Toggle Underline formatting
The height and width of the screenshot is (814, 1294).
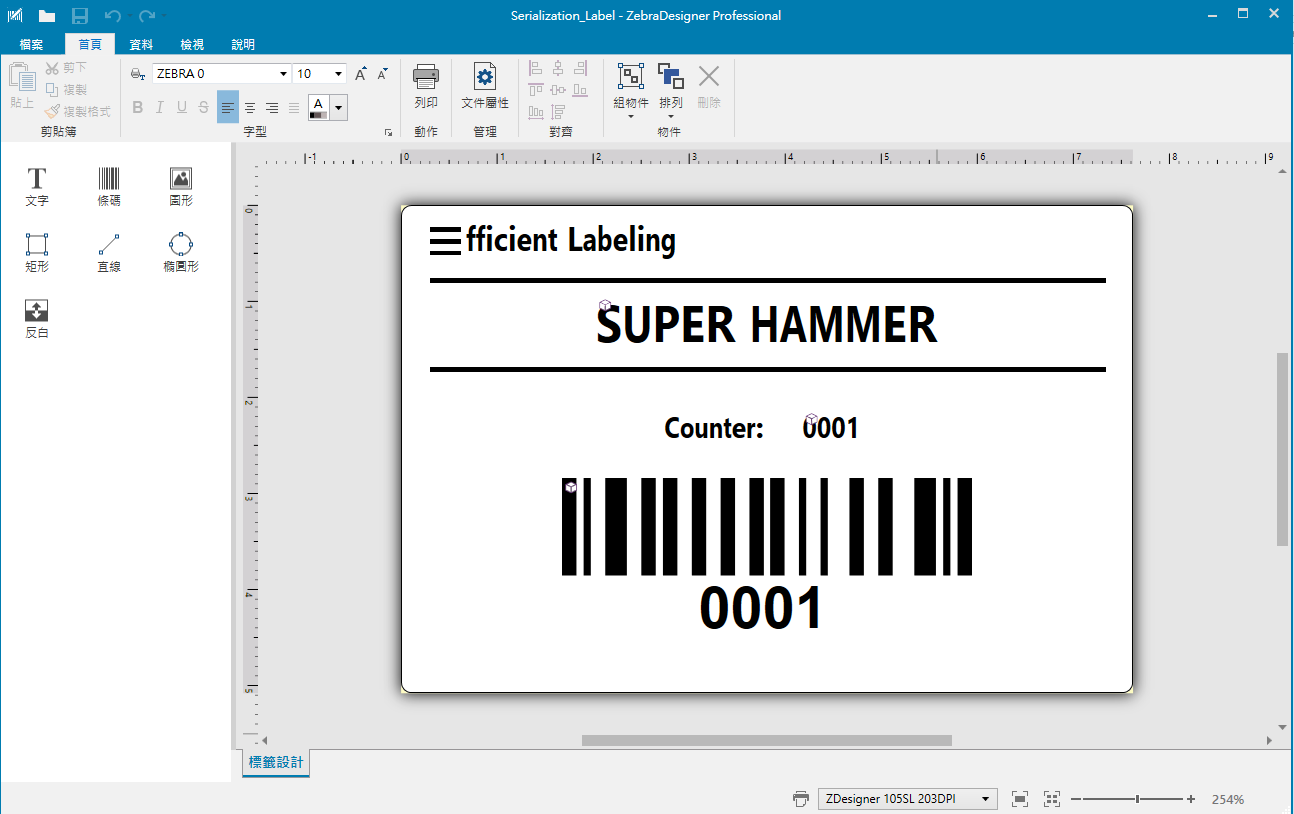tap(182, 108)
